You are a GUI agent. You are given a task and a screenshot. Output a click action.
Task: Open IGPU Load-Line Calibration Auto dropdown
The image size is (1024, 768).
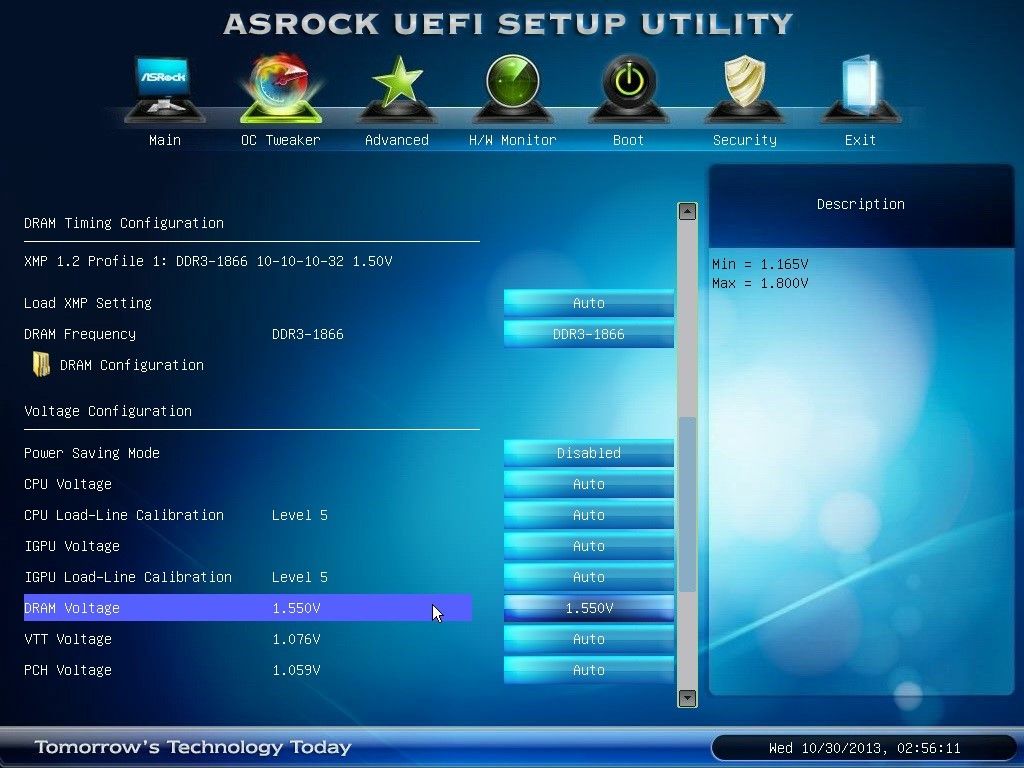(x=588, y=577)
